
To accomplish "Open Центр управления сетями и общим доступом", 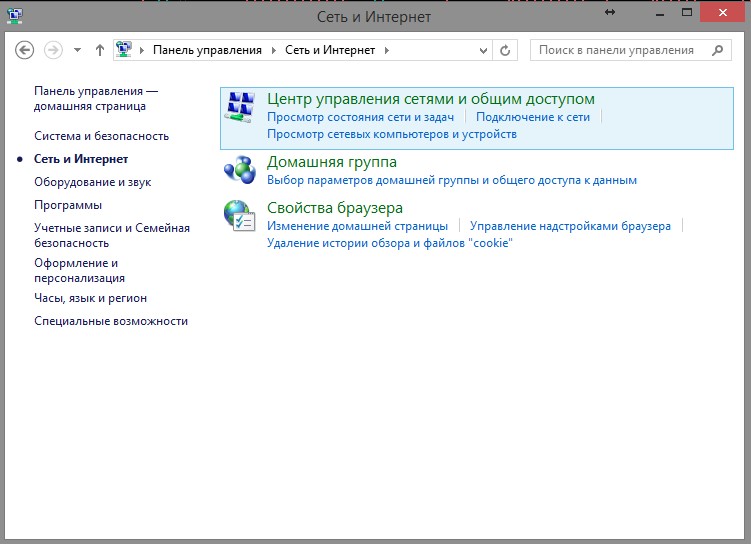I will [431, 99].
